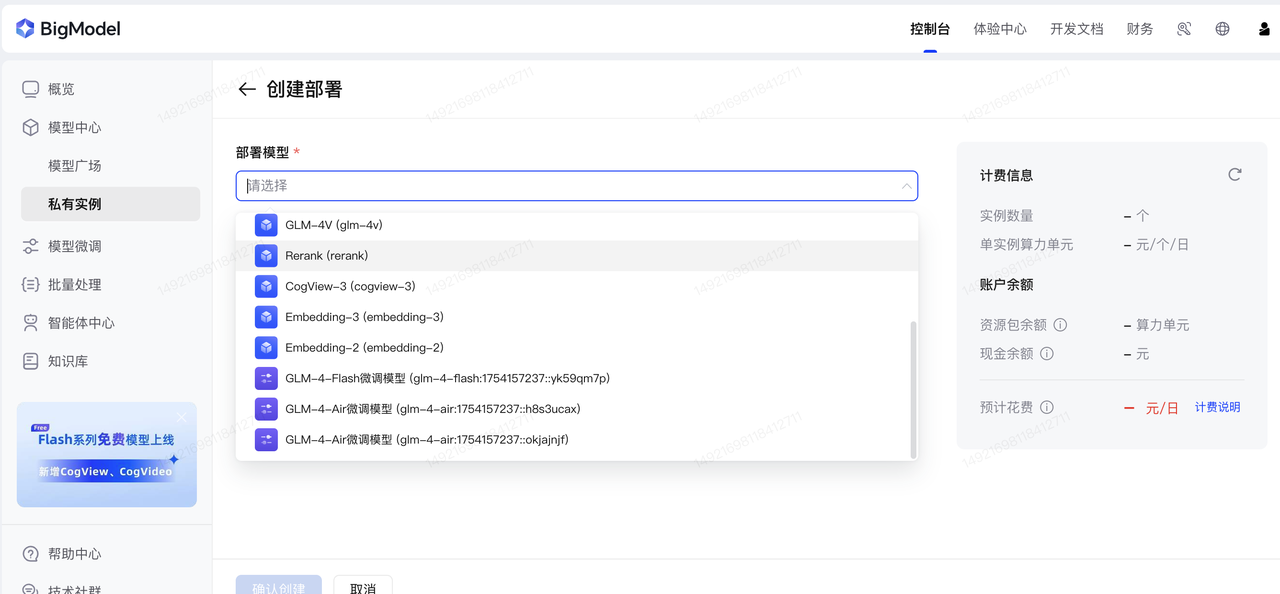Open the language globe icon

[x=1222, y=29]
